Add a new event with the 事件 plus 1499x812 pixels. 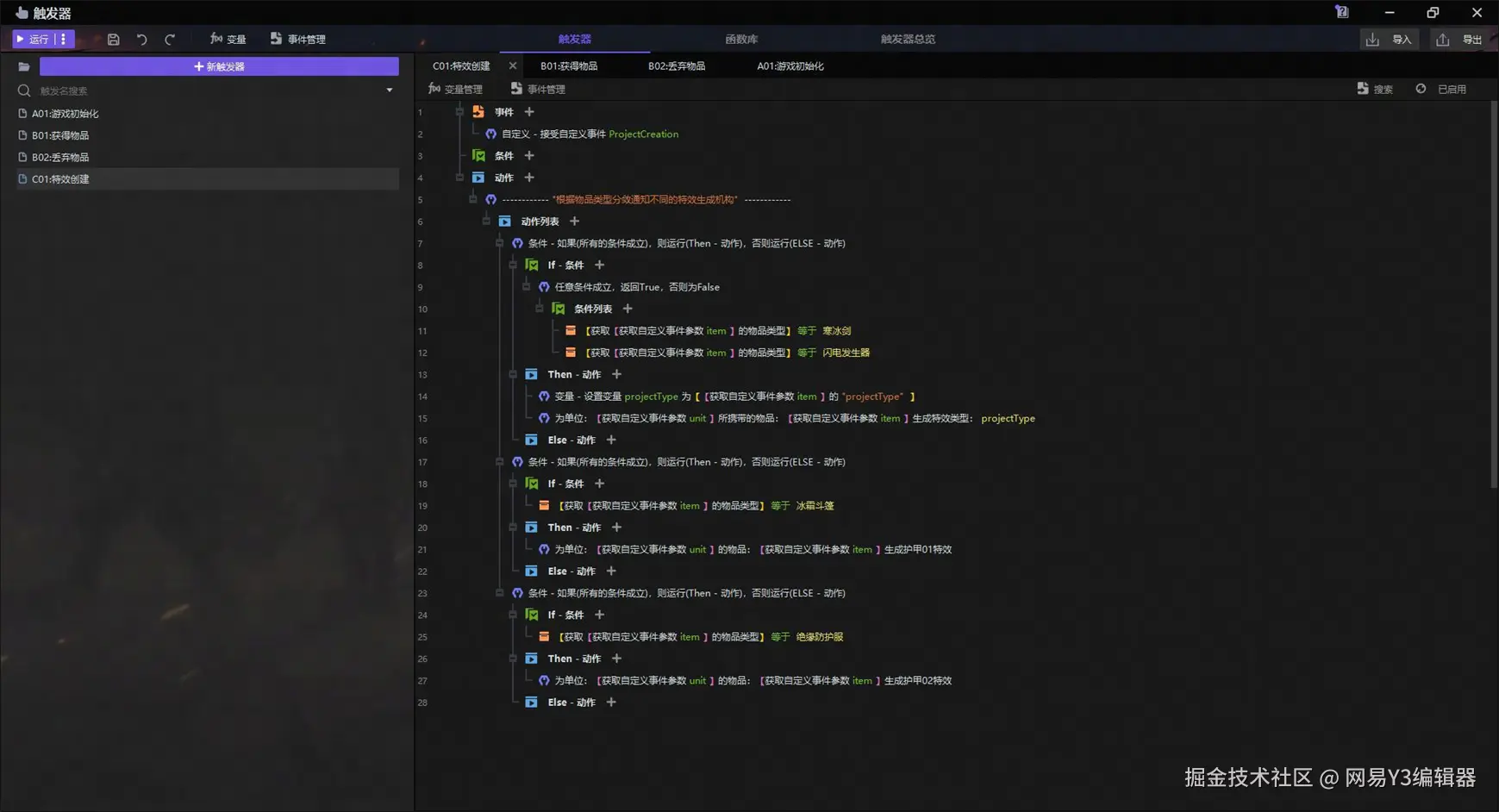[529, 112]
